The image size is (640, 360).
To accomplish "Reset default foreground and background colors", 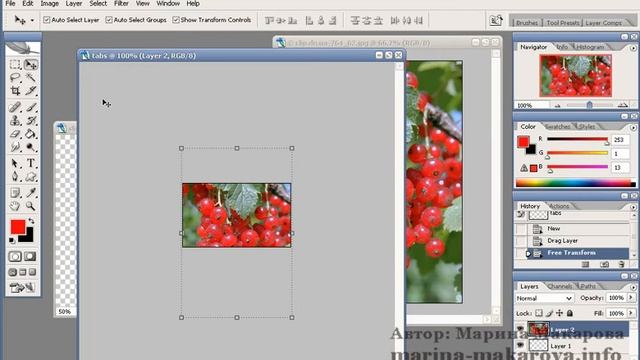I will pyautogui.click(x=12, y=240).
